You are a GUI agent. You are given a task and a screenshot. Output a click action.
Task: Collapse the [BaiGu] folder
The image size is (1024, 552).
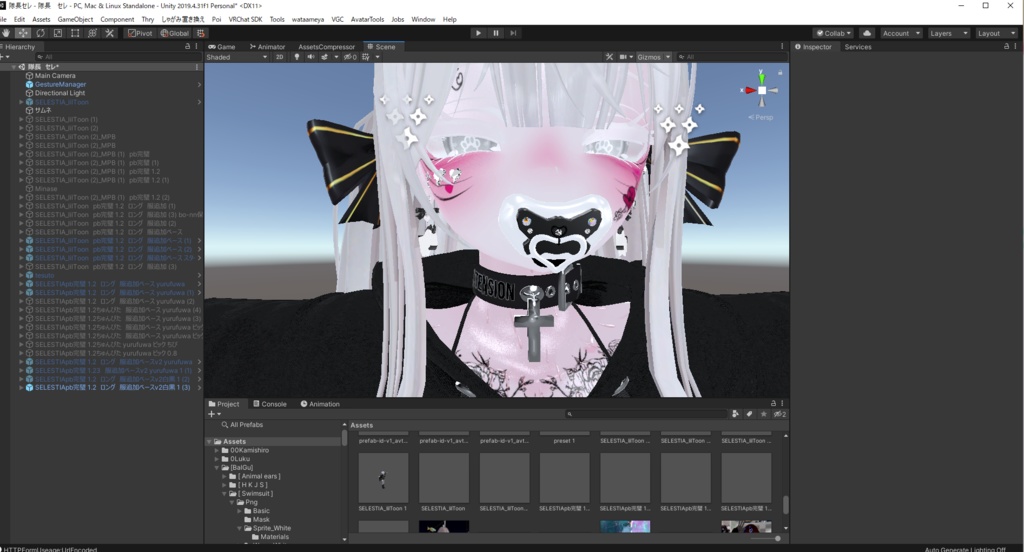tap(217, 468)
